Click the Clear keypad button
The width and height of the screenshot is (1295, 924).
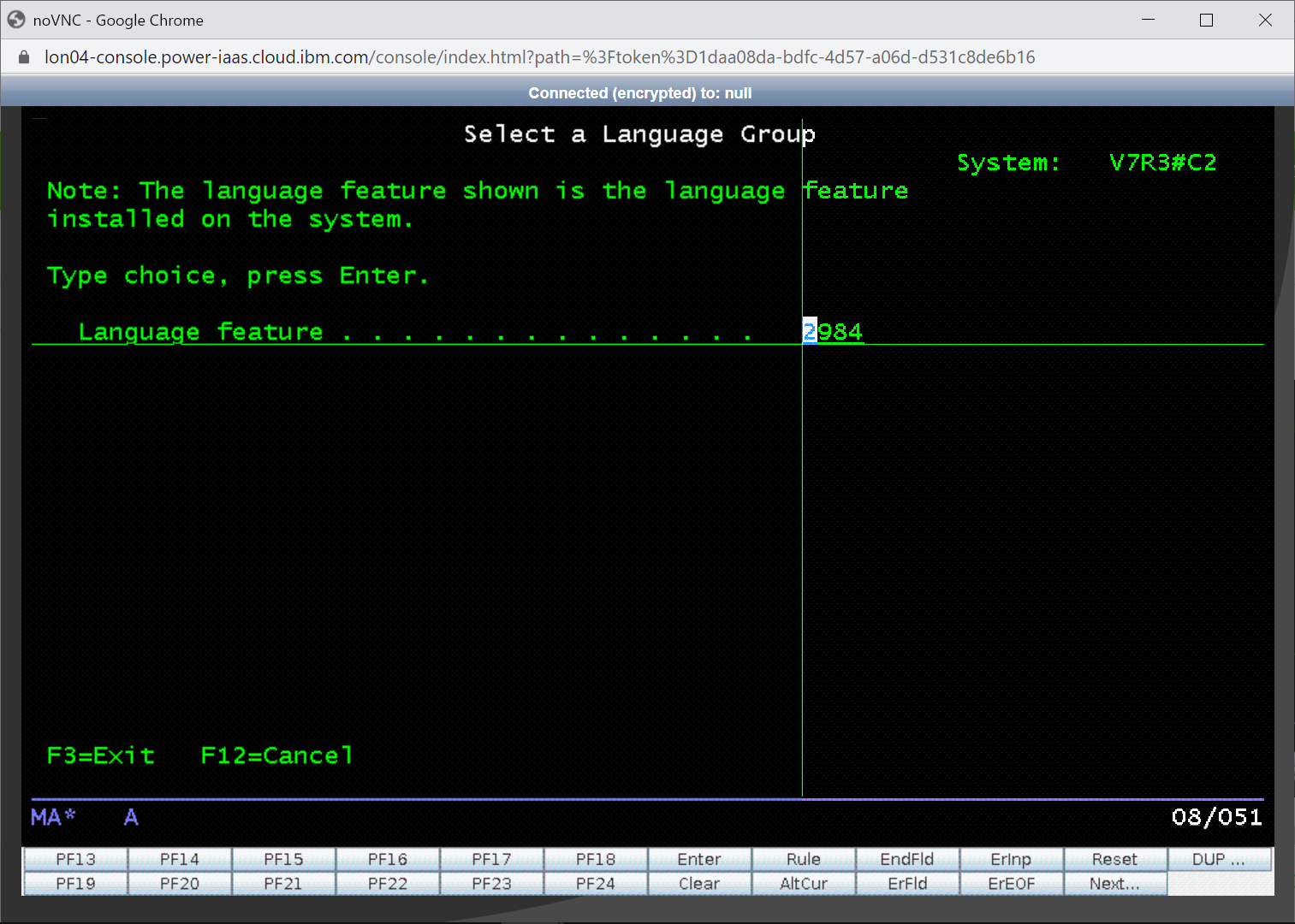click(x=699, y=884)
